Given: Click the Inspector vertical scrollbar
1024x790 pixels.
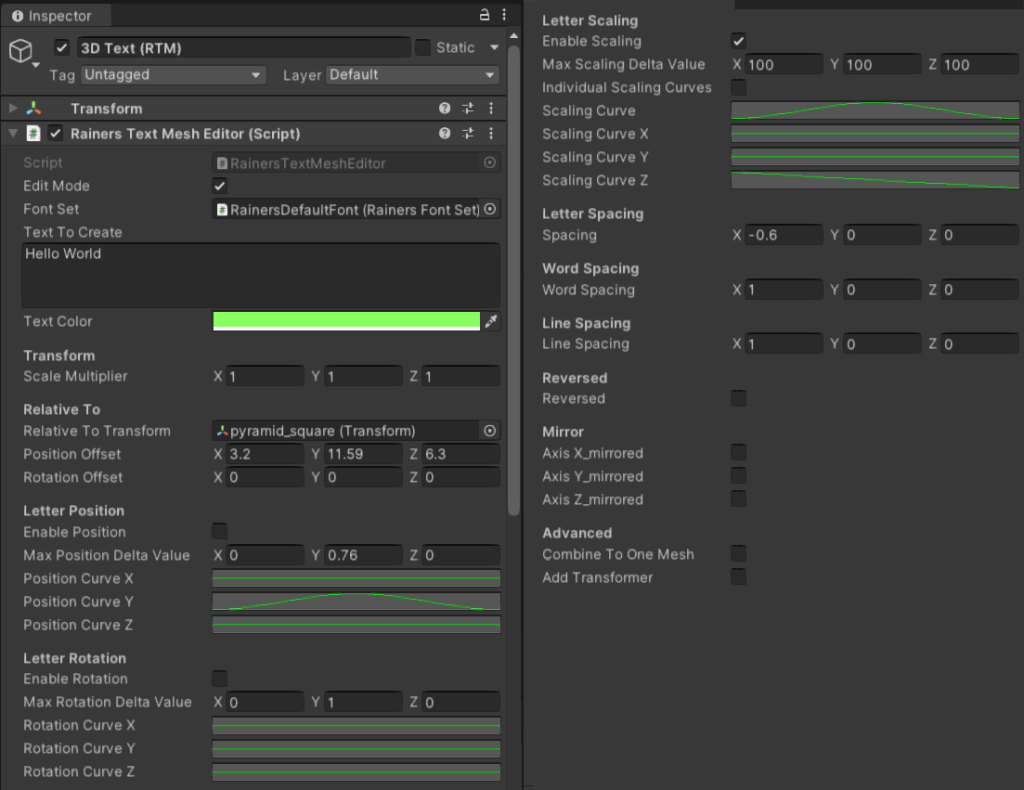Looking at the screenshot, I should click(x=514, y=281).
